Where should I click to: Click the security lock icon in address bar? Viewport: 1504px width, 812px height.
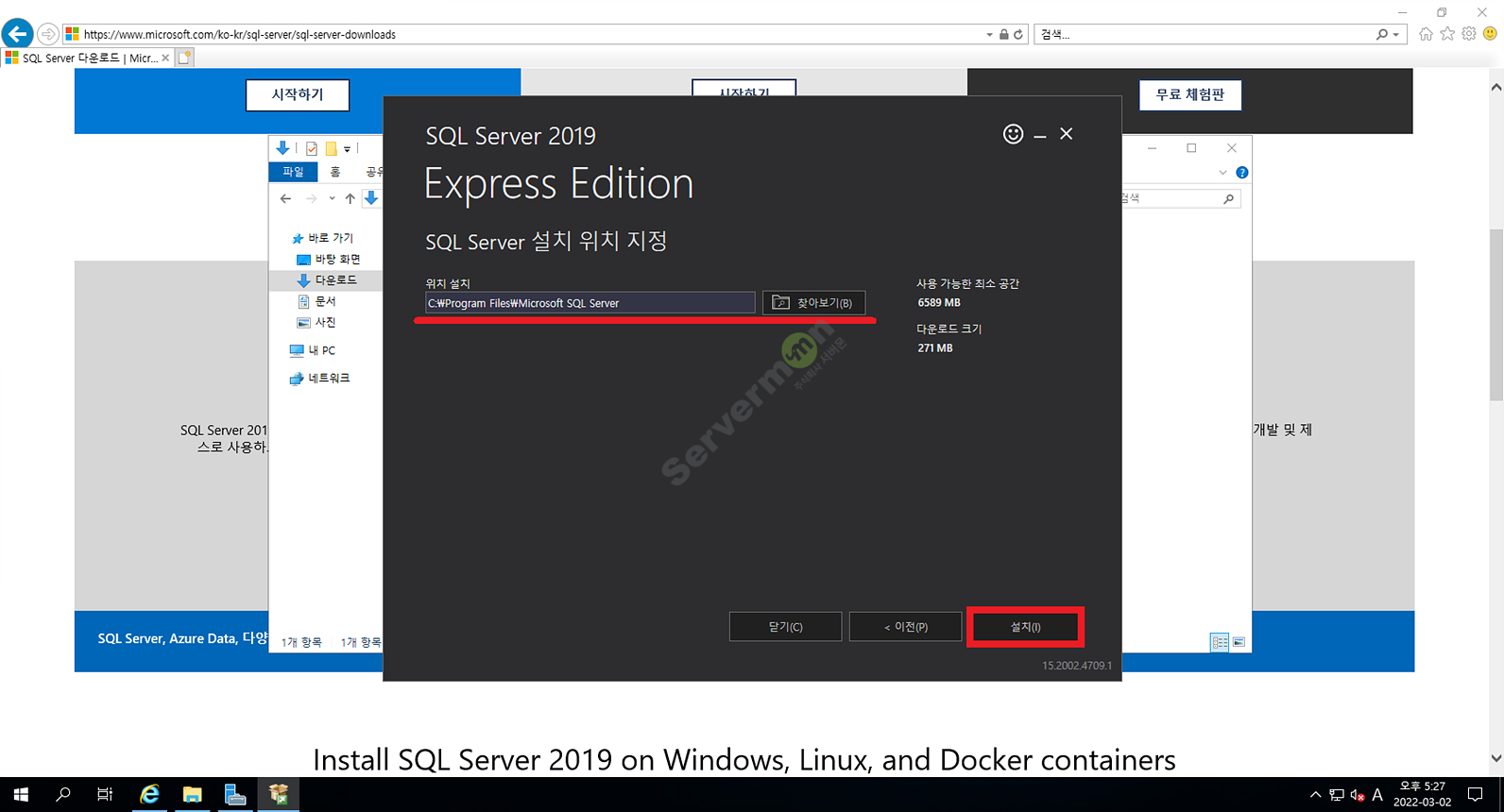(x=1003, y=34)
